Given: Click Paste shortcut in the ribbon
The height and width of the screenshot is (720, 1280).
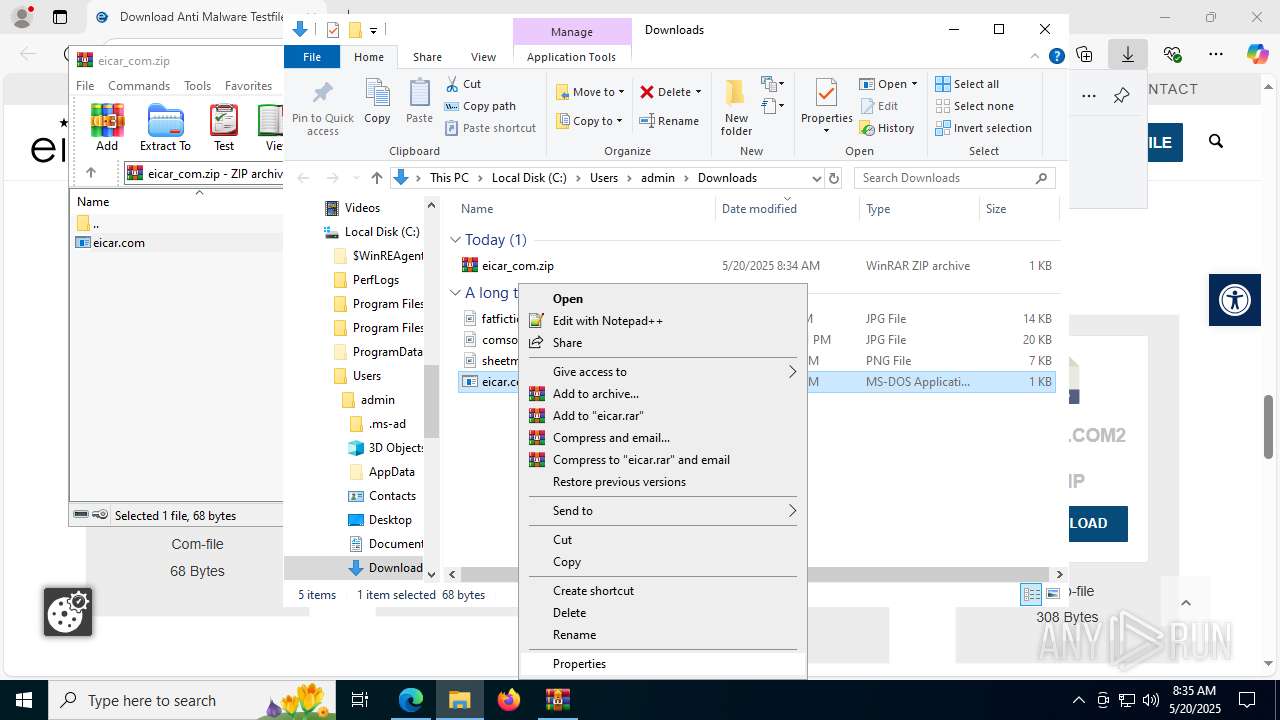Looking at the screenshot, I should [x=490, y=128].
